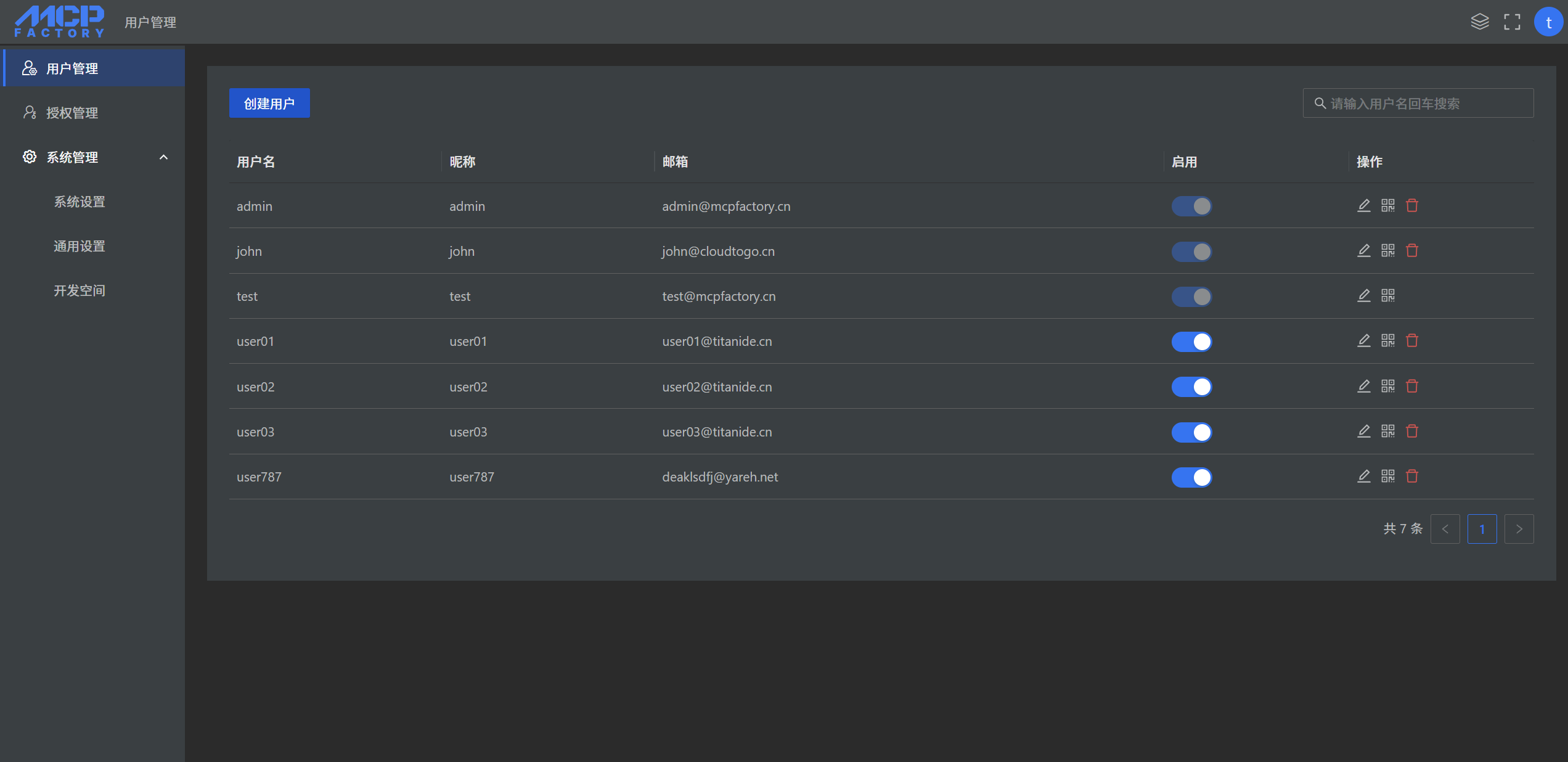This screenshot has height=762, width=1568.
Task: Delete user01 with the trash icon
Action: pyautogui.click(x=1412, y=340)
